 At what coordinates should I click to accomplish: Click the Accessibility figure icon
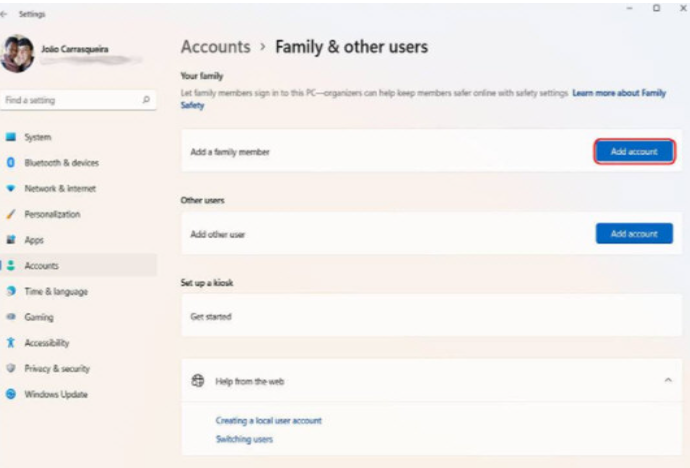[11, 343]
